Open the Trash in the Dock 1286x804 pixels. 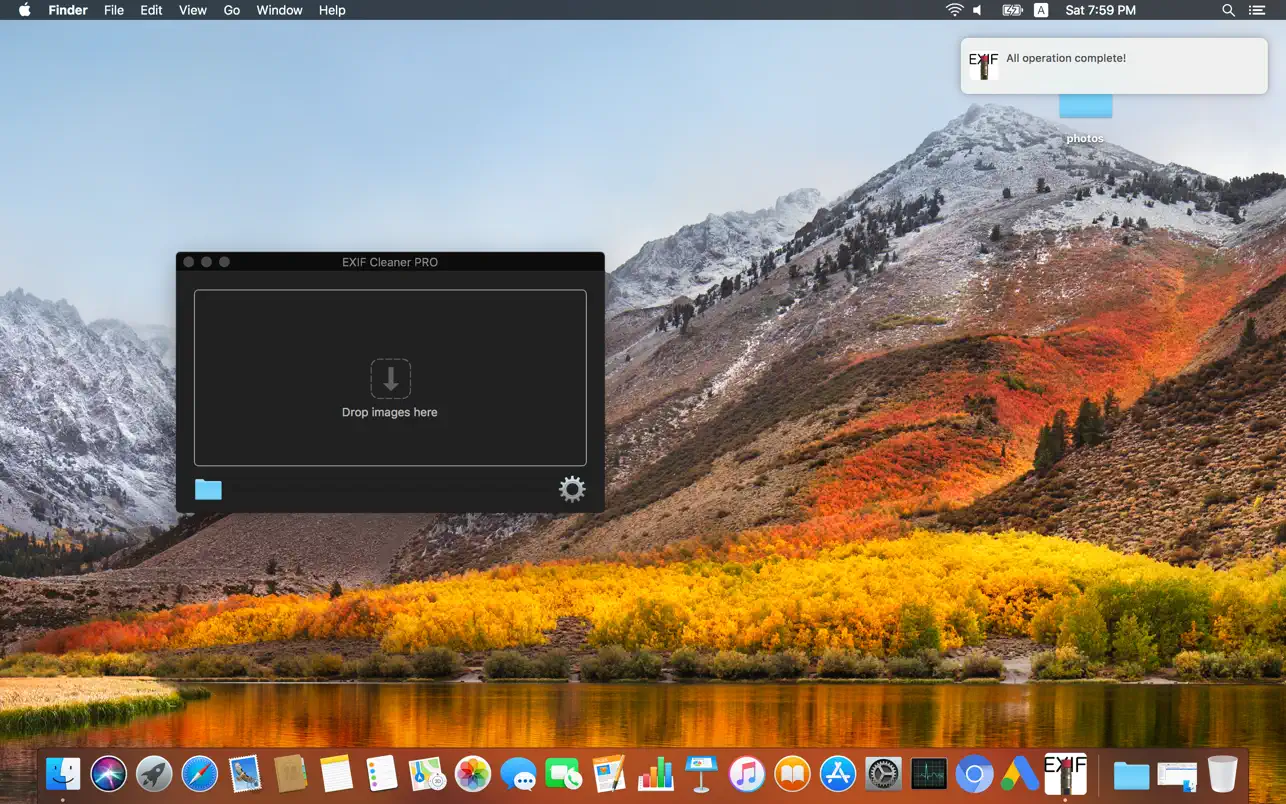coord(1222,773)
